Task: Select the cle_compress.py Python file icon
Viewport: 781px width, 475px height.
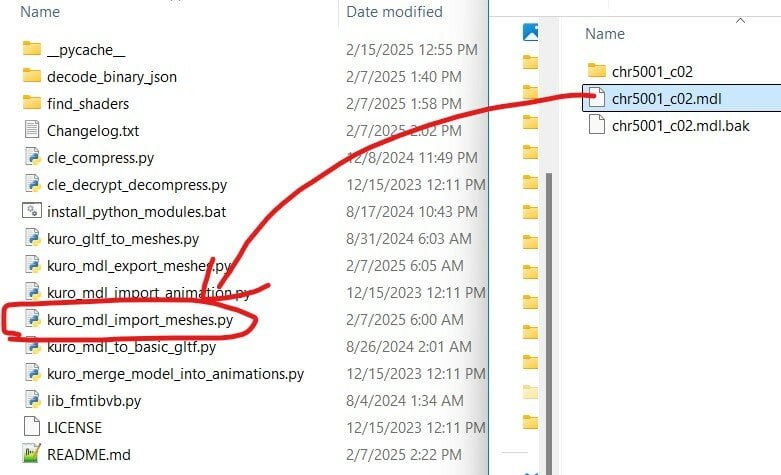Action: tap(32, 157)
